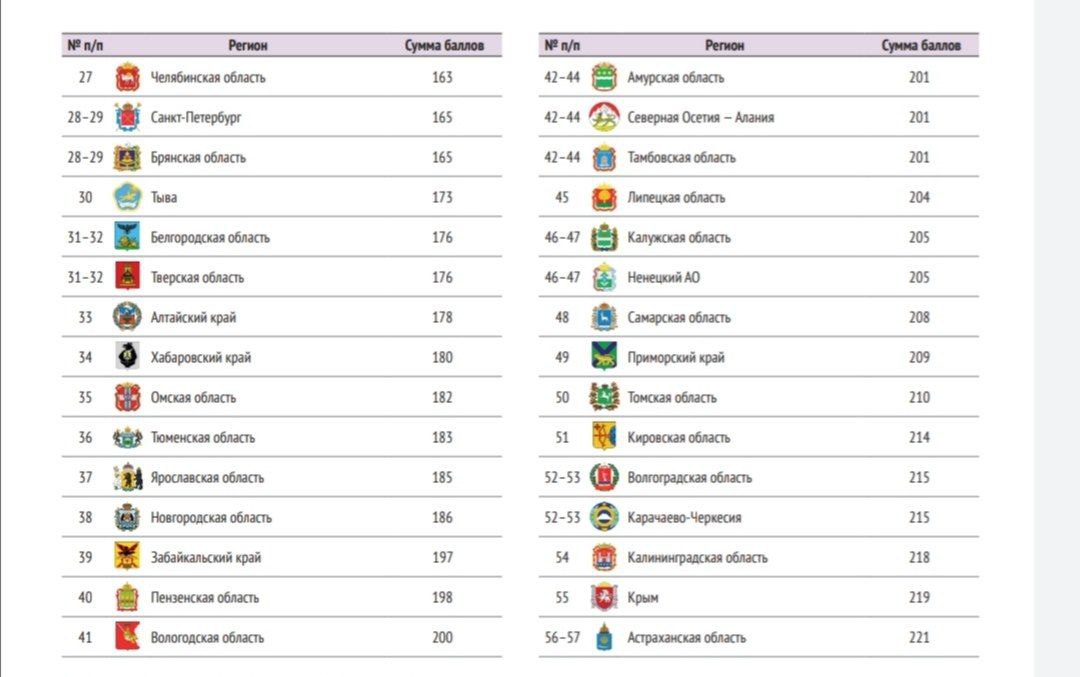This screenshot has height=677, width=1080.
Task: Click the Северная Осетия – Алания emblem
Action: 604,117
